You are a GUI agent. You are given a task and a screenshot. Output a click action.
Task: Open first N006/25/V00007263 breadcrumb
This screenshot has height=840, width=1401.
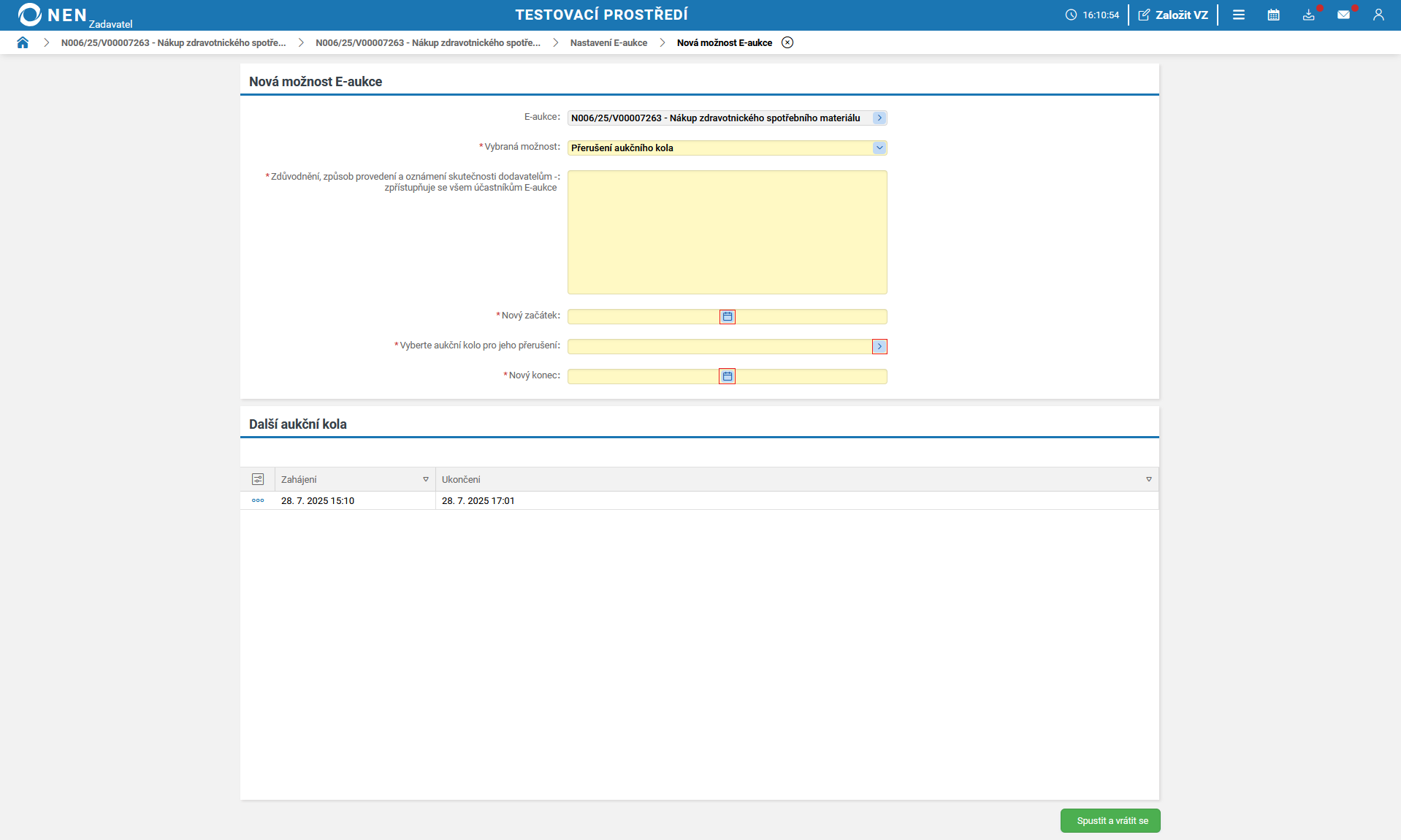point(174,42)
